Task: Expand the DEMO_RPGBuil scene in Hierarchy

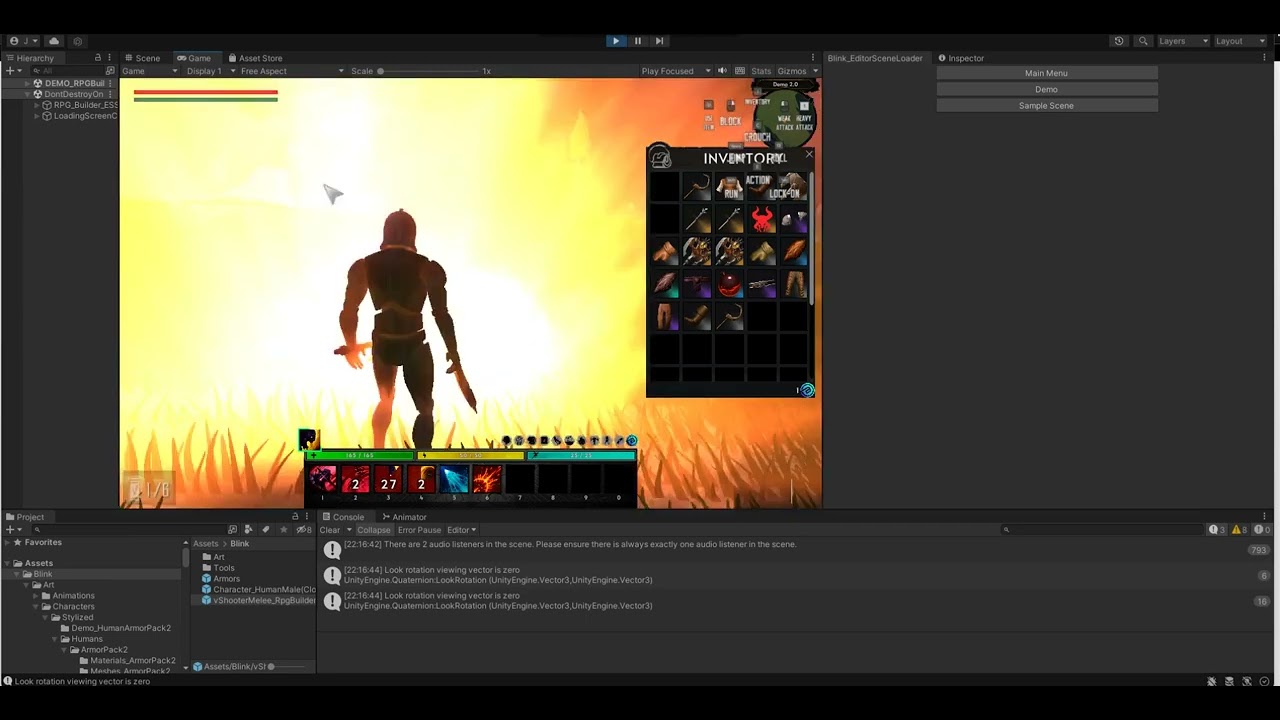Action: point(28,83)
